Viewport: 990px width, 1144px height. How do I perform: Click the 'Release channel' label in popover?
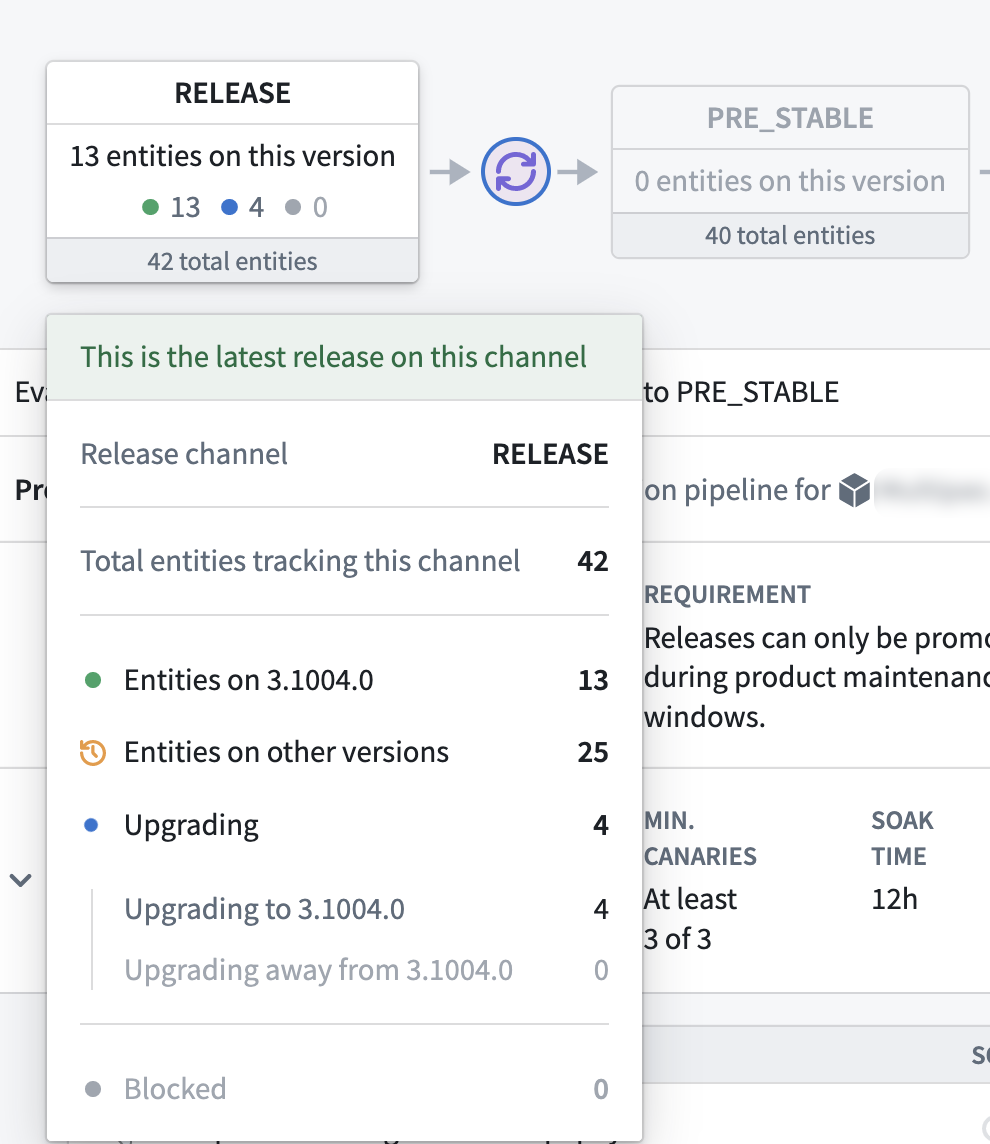184,454
